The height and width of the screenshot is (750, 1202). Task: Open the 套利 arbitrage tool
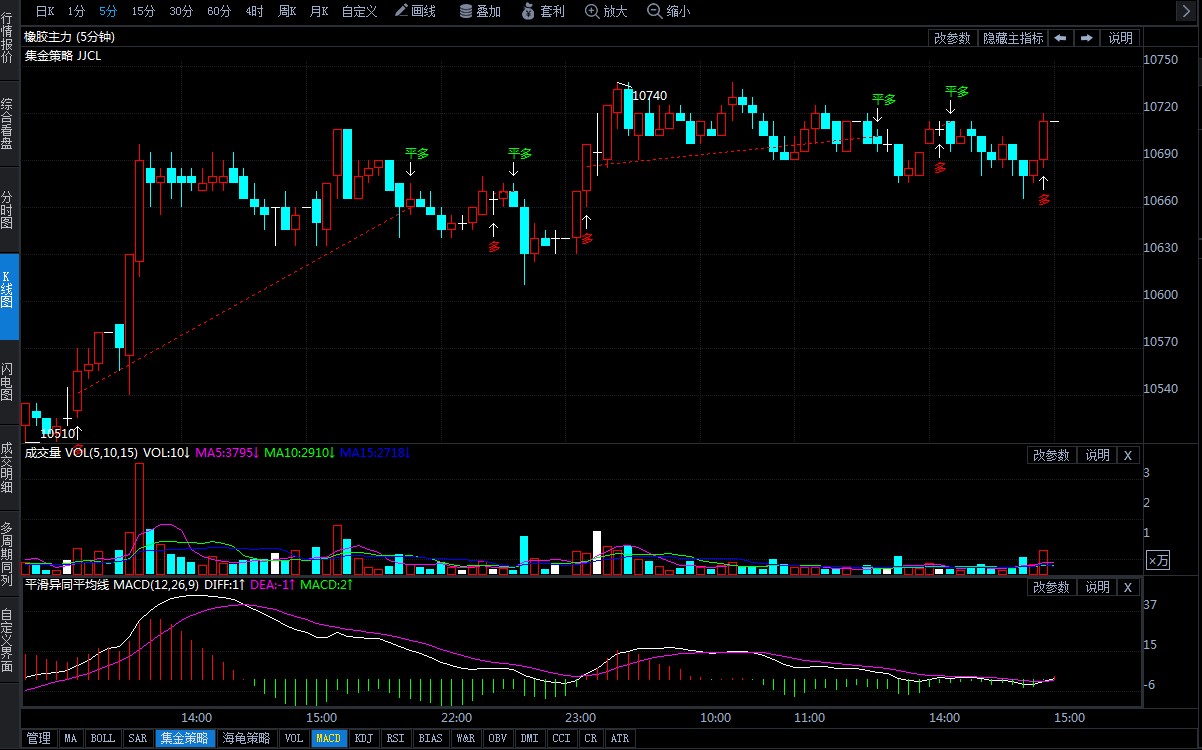(x=543, y=11)
